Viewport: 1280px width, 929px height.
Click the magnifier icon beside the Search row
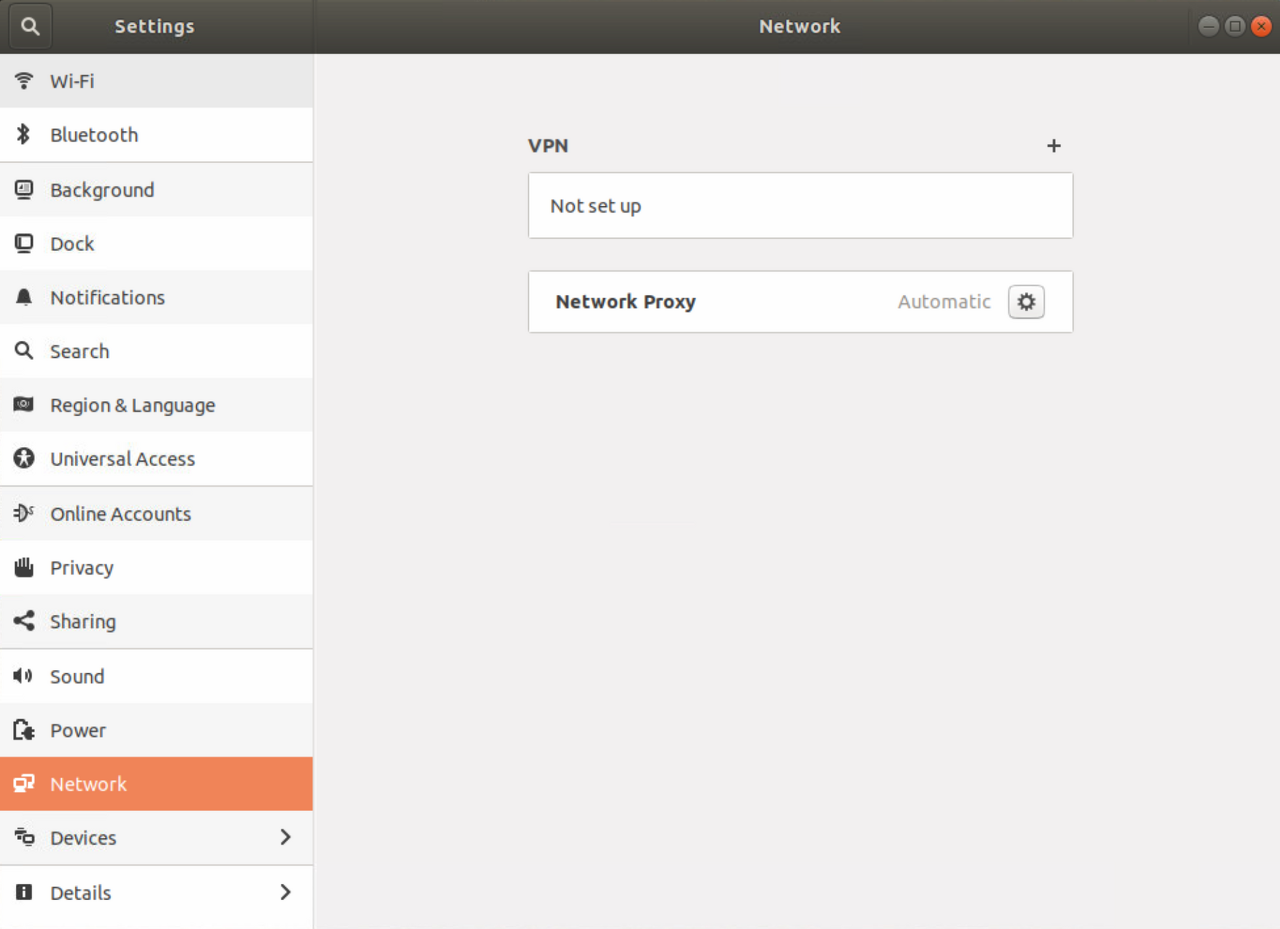(24, 351)
